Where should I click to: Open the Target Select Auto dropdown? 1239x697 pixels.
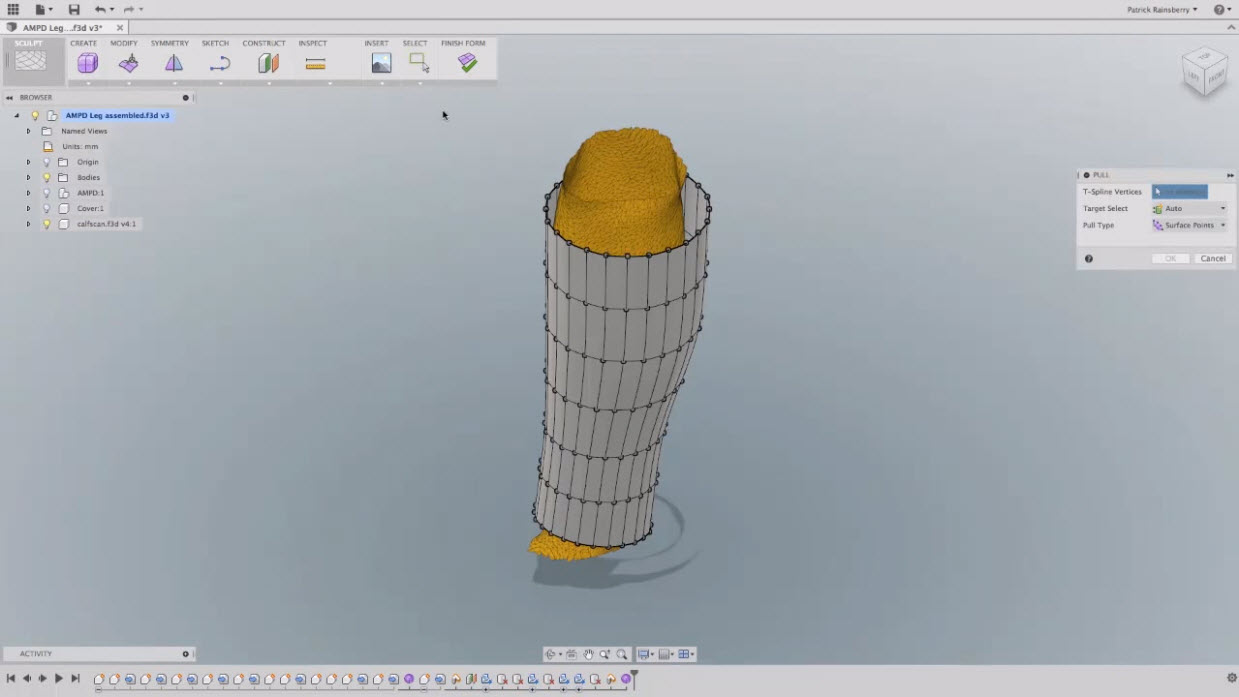tap(1189, 209)
